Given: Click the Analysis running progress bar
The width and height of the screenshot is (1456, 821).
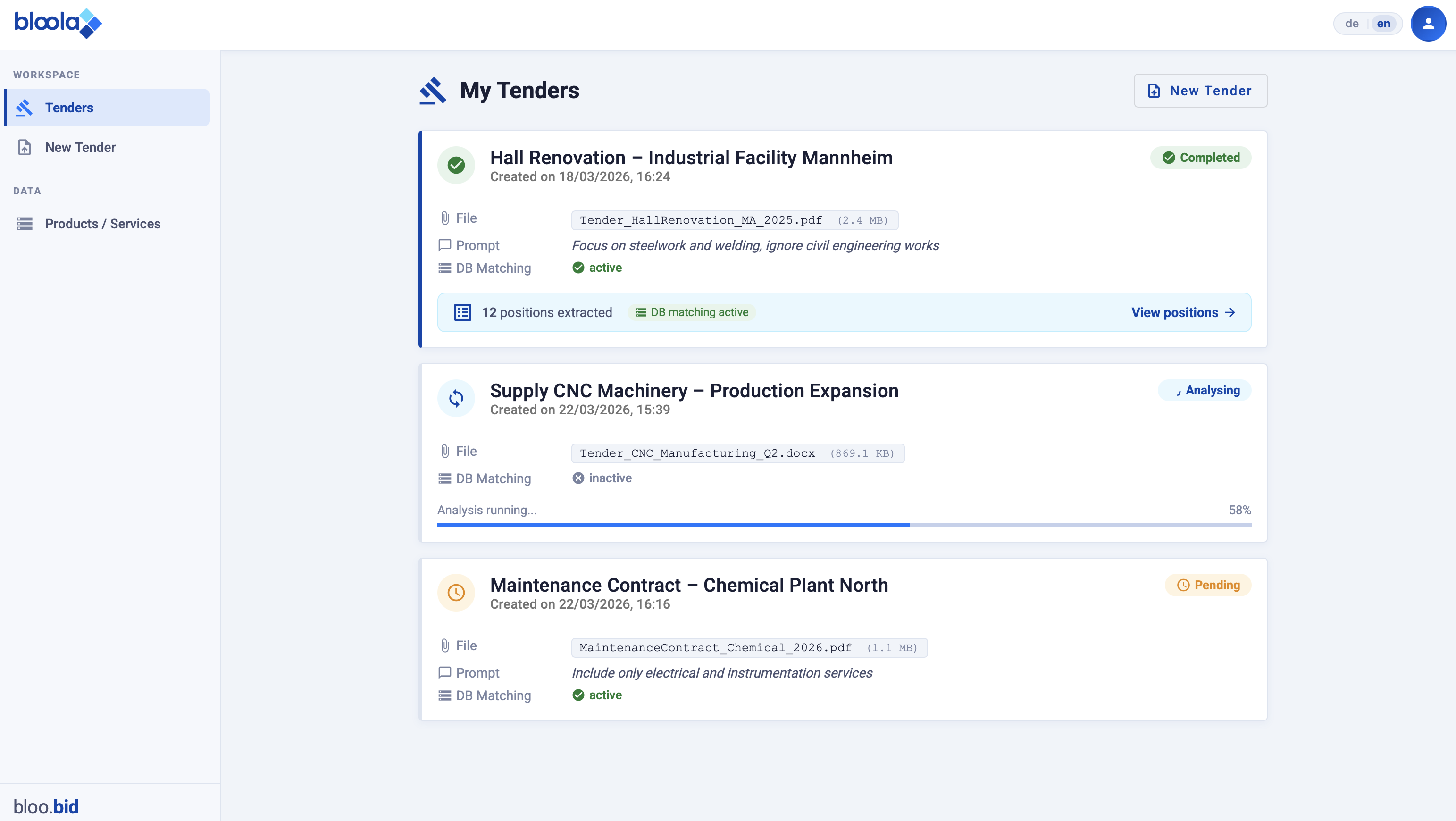Looking at the screenshot, I should (844, 524).
